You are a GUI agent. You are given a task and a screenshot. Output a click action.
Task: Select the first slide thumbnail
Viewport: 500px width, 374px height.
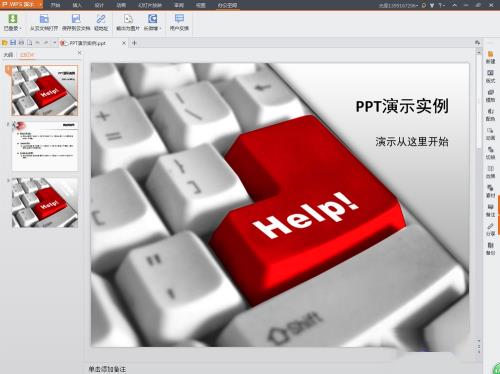[x=45, y=91]
